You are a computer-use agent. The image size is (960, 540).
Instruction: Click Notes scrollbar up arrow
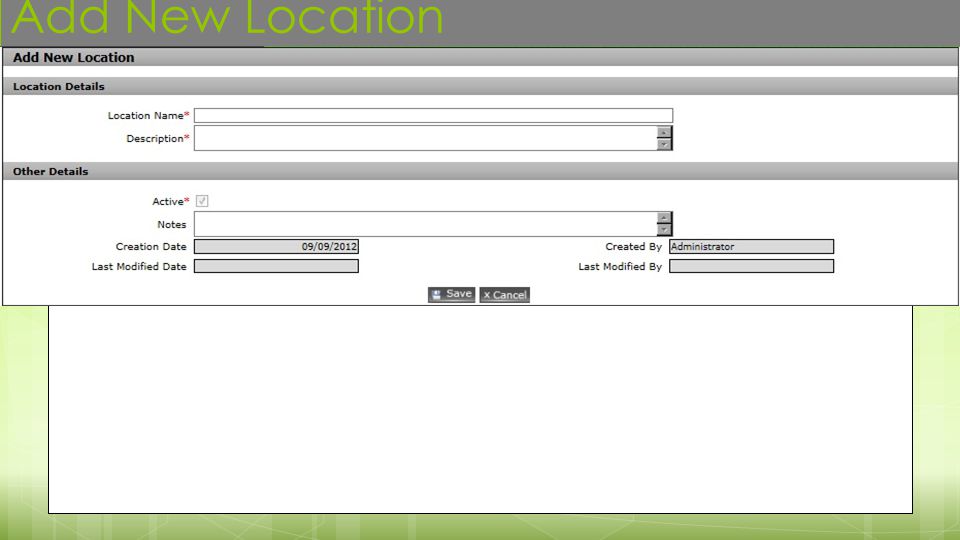click(x=664, y=218)
